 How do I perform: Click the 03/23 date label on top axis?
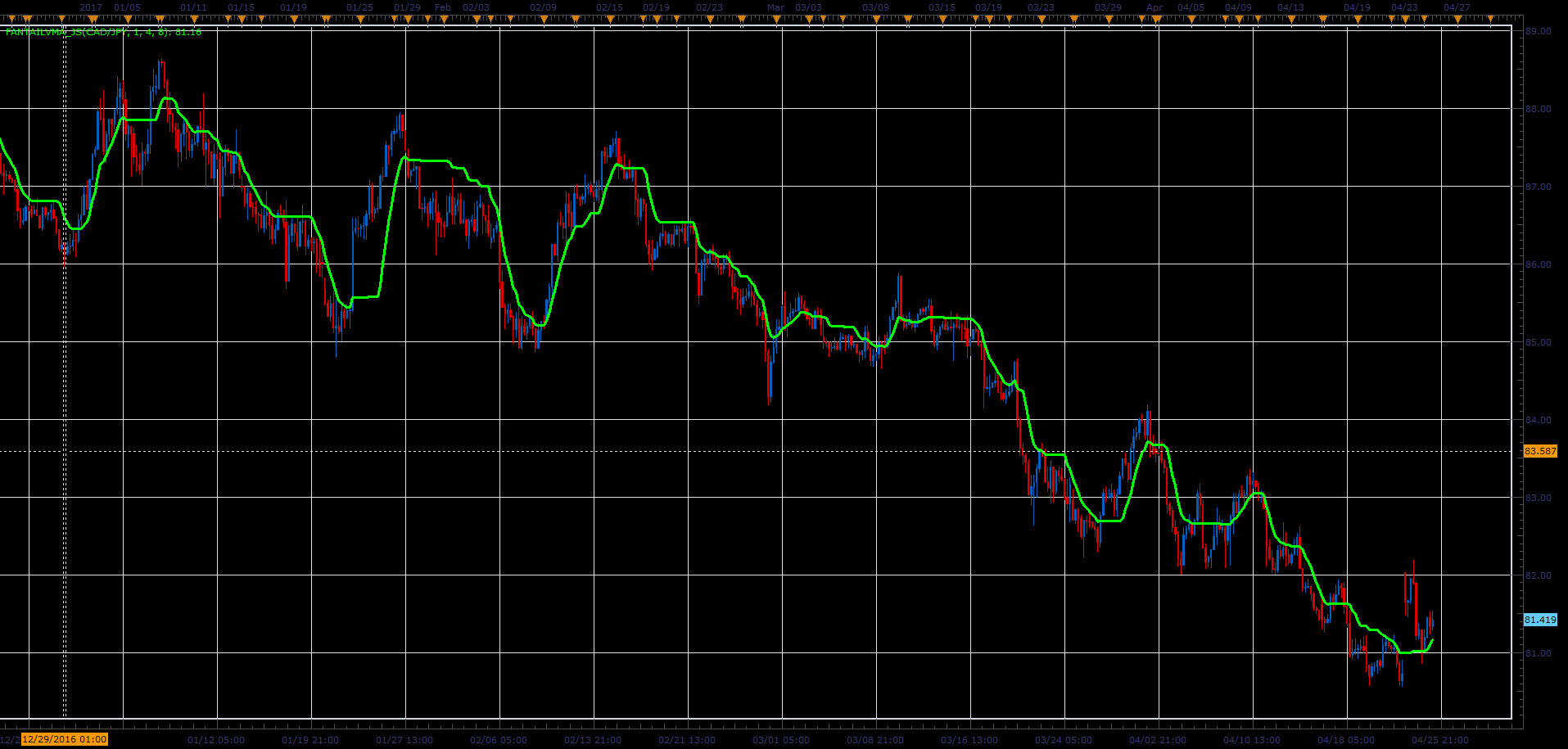(1041, 7)
